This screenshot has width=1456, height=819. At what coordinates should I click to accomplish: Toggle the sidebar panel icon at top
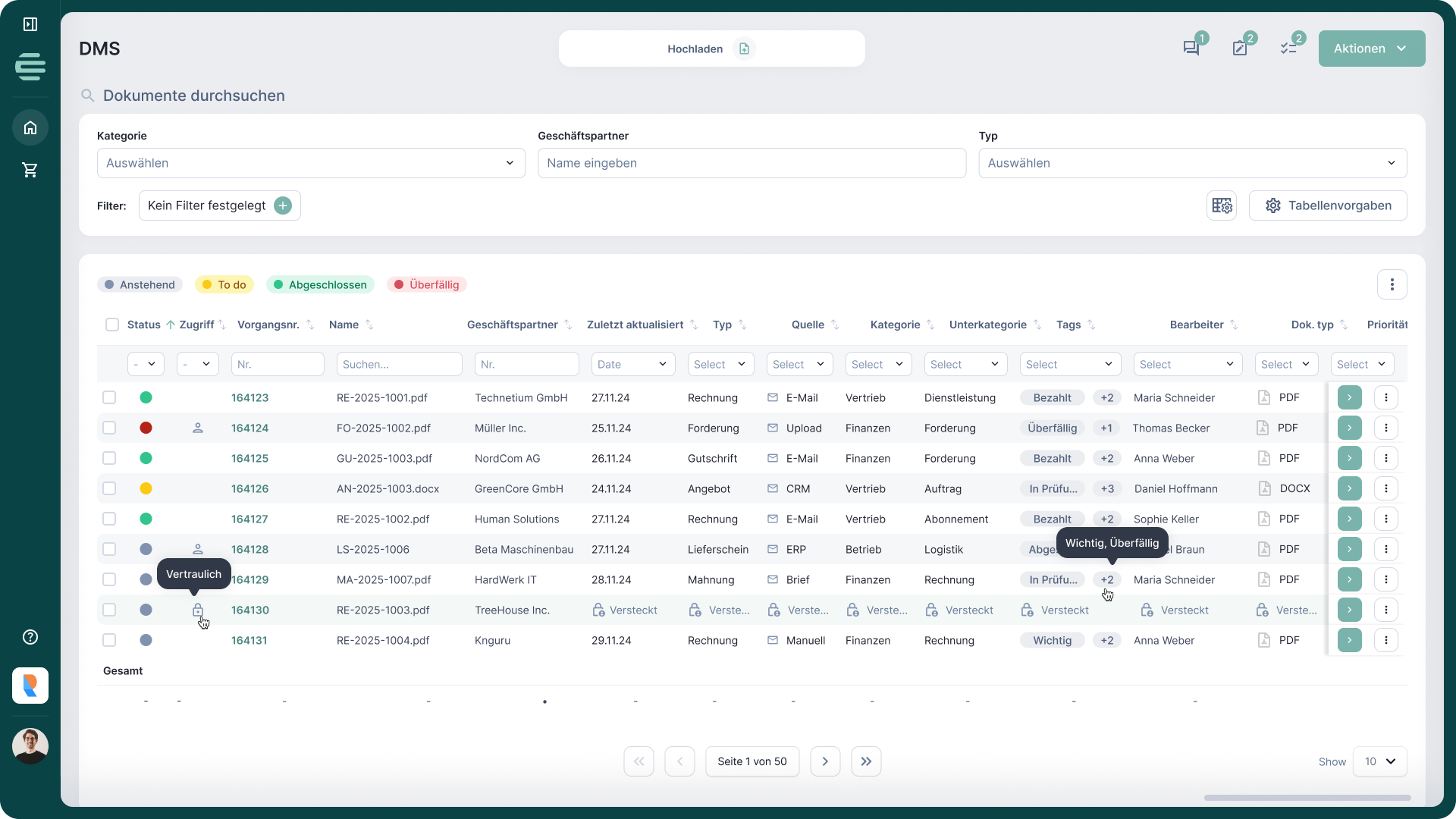(x=30, y=24)
